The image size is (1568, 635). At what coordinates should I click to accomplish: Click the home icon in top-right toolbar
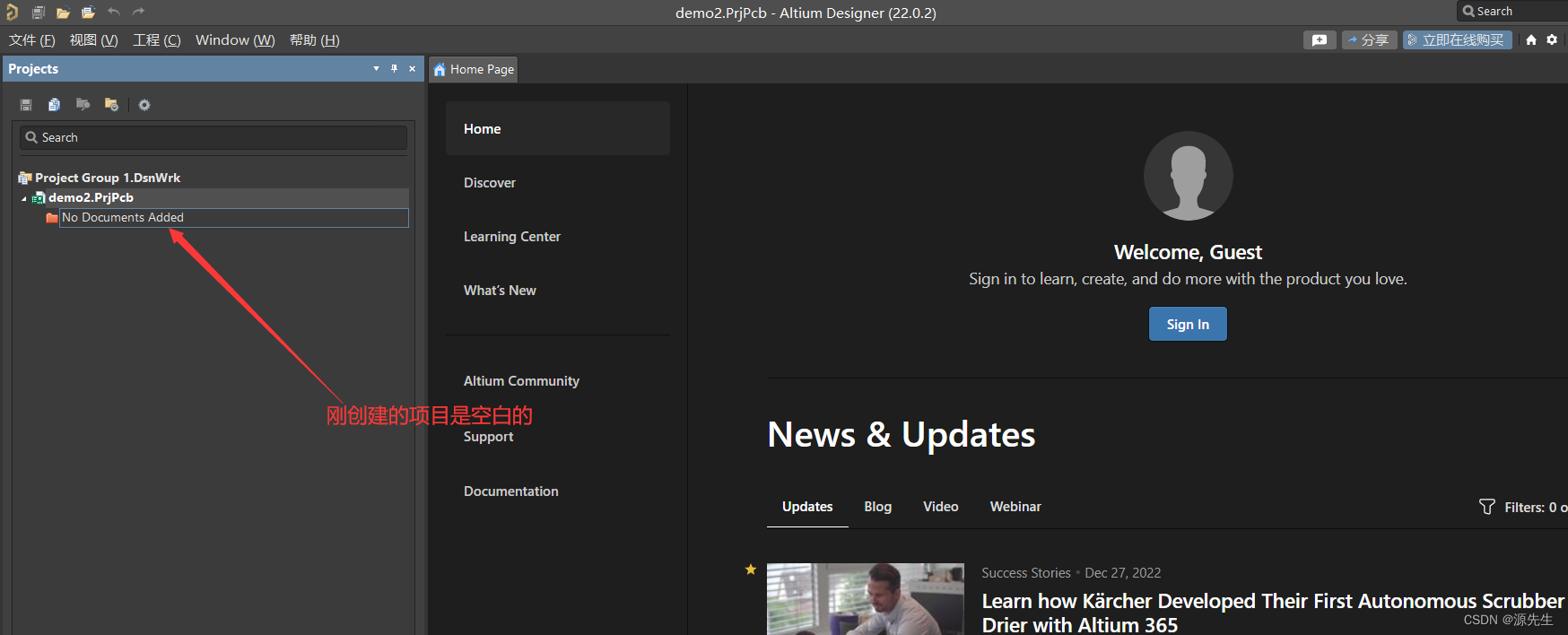tap(1531, 40)
